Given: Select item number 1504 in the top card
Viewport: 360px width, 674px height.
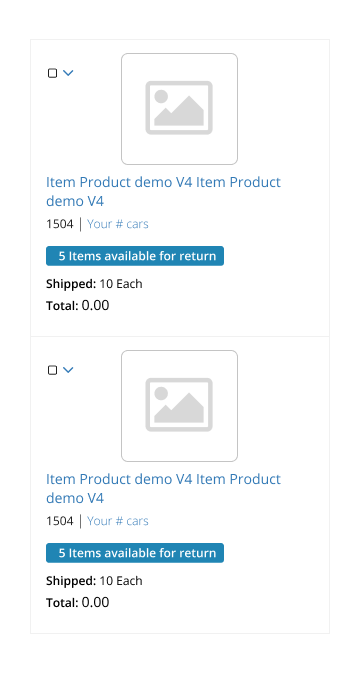Looking at the screenshot, I should coord(60,224).
